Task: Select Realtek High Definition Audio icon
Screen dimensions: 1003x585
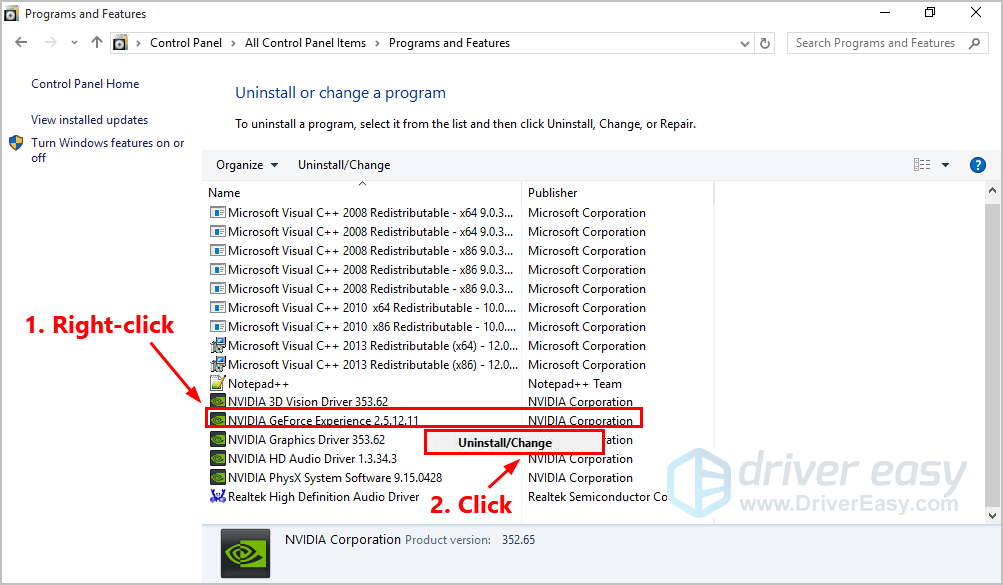Action: click(218, 496)
